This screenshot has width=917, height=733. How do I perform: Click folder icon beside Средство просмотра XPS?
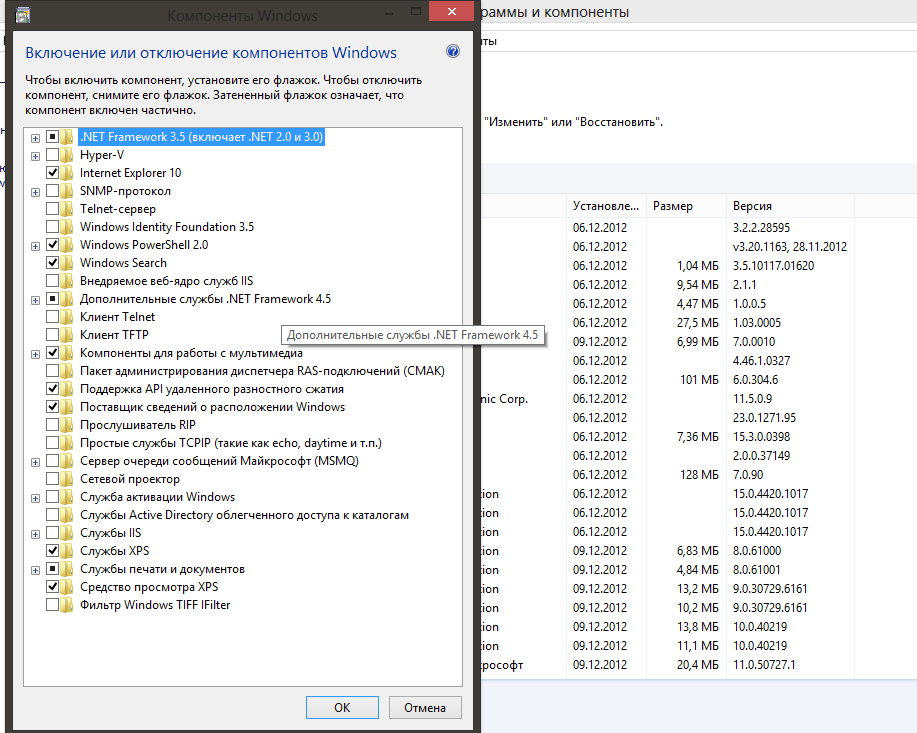click(67, 587)
